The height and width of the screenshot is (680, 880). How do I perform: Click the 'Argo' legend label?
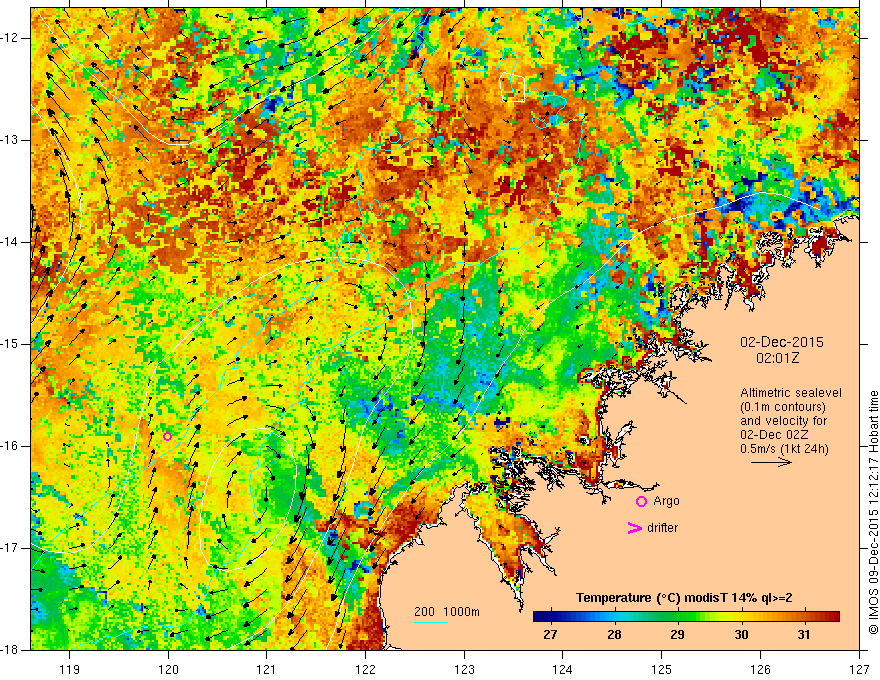(666, 501)
